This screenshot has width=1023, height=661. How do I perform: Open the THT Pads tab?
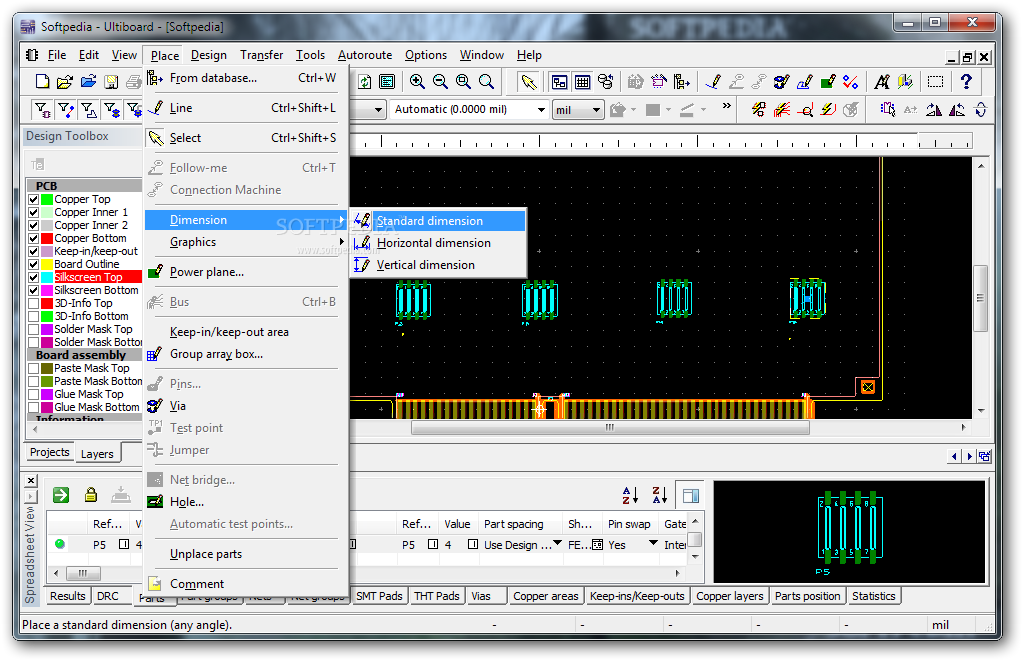[x=436, y=596]
